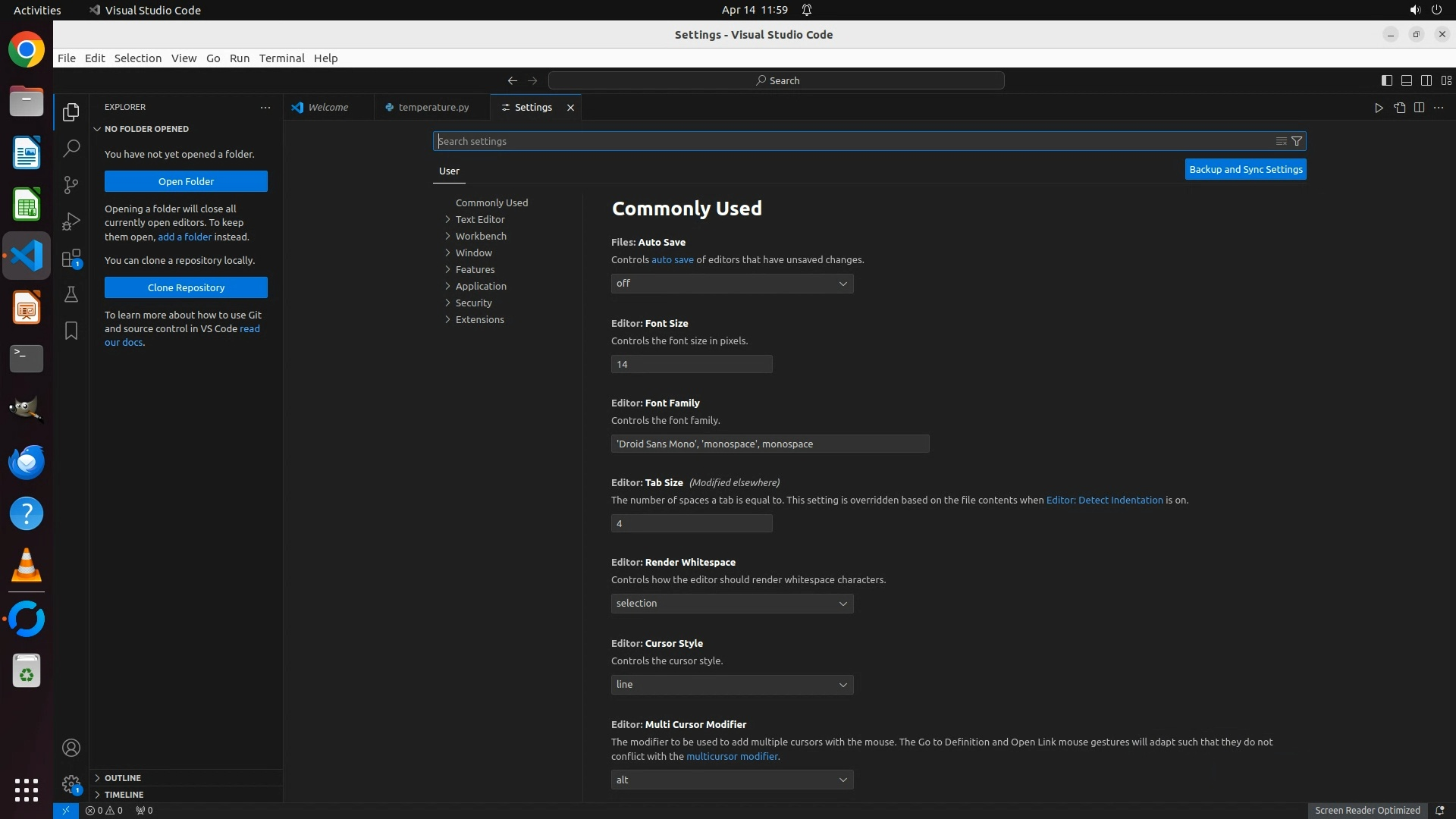Image resolution: width=1456 pixels, height=819 pixels.
Task: Open the Terminal menu
Action: point(281,58)
